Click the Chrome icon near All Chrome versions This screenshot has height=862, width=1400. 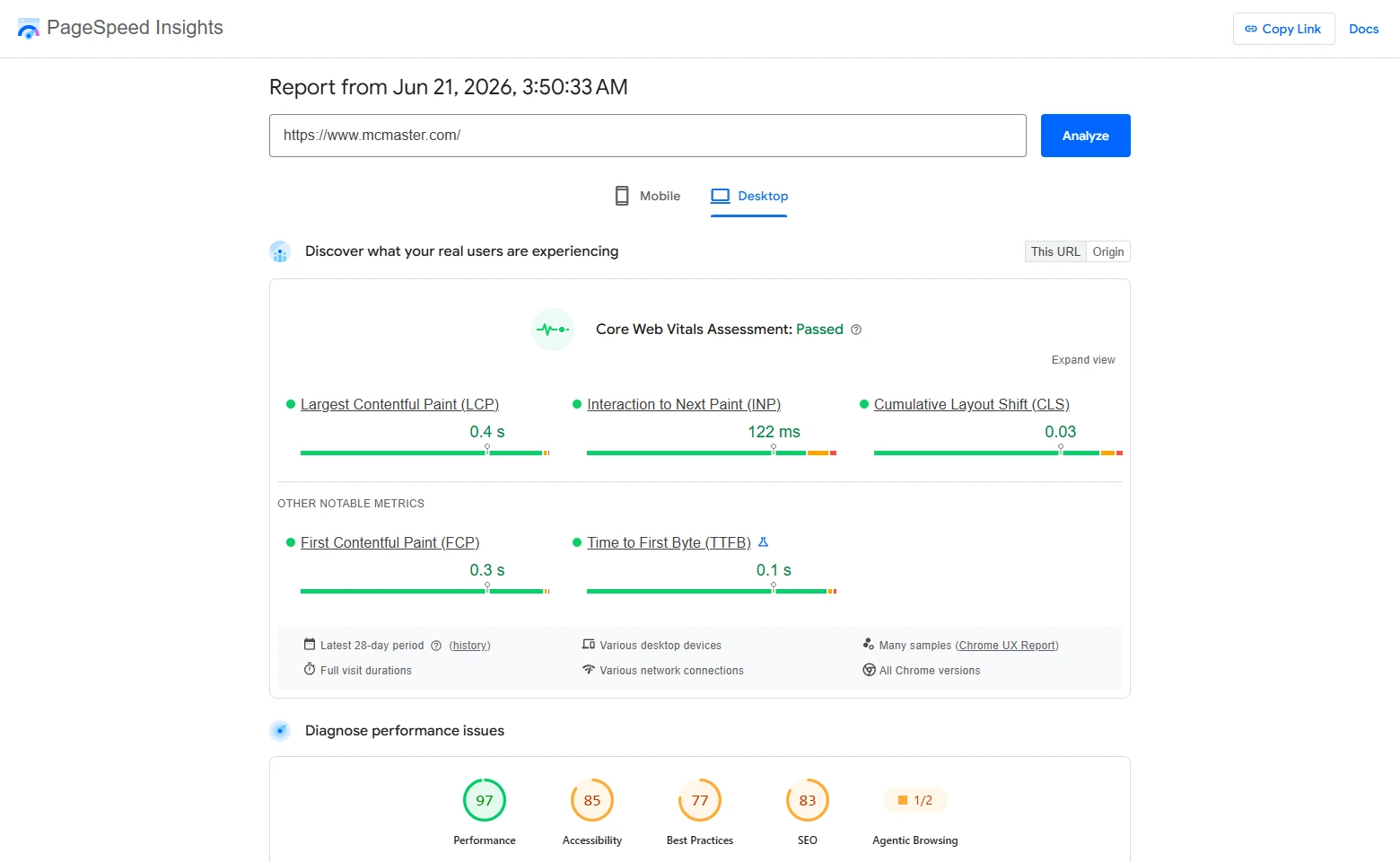(869, 670)
